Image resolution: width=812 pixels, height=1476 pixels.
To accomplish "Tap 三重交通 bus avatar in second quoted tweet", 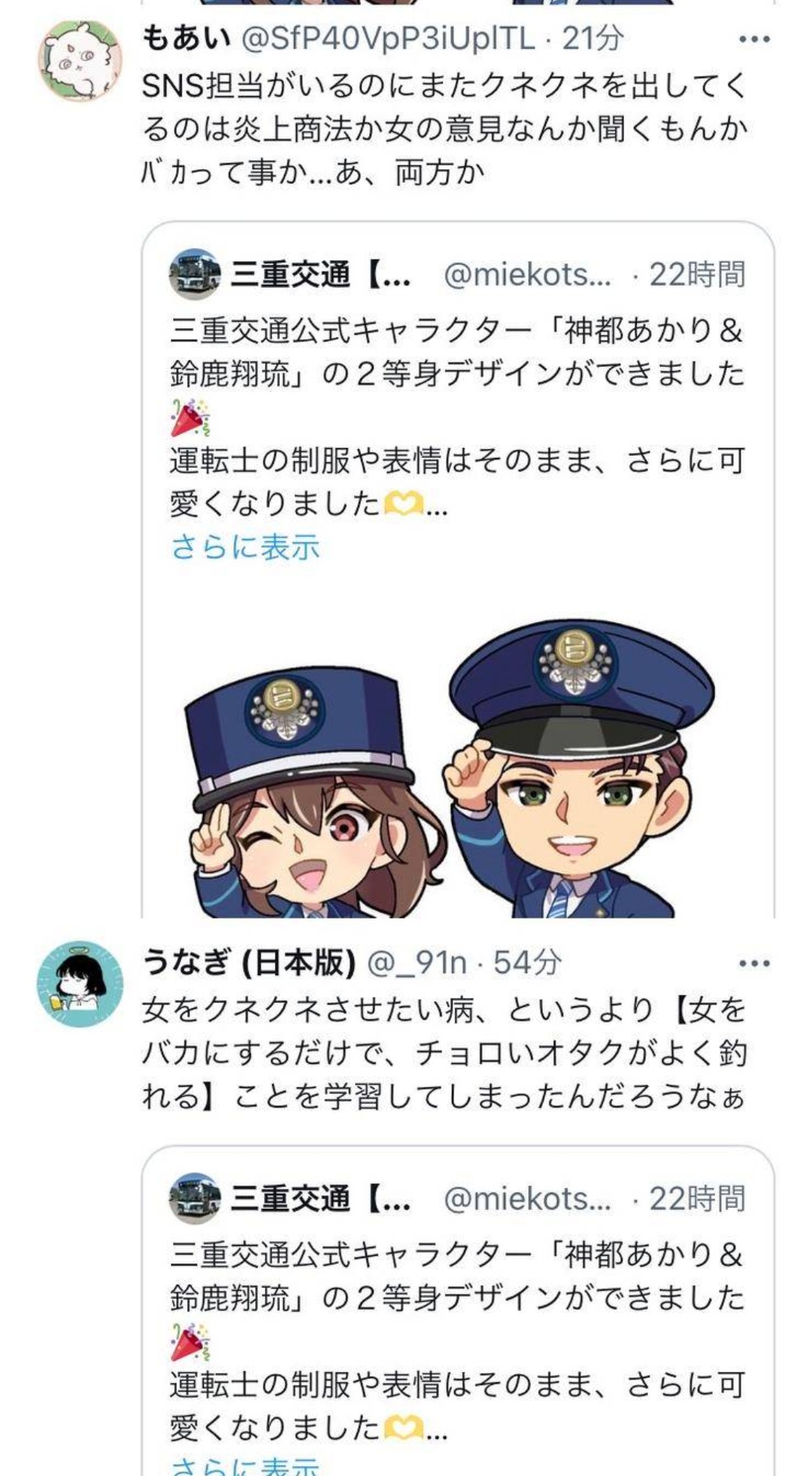I will [195, 1199].
